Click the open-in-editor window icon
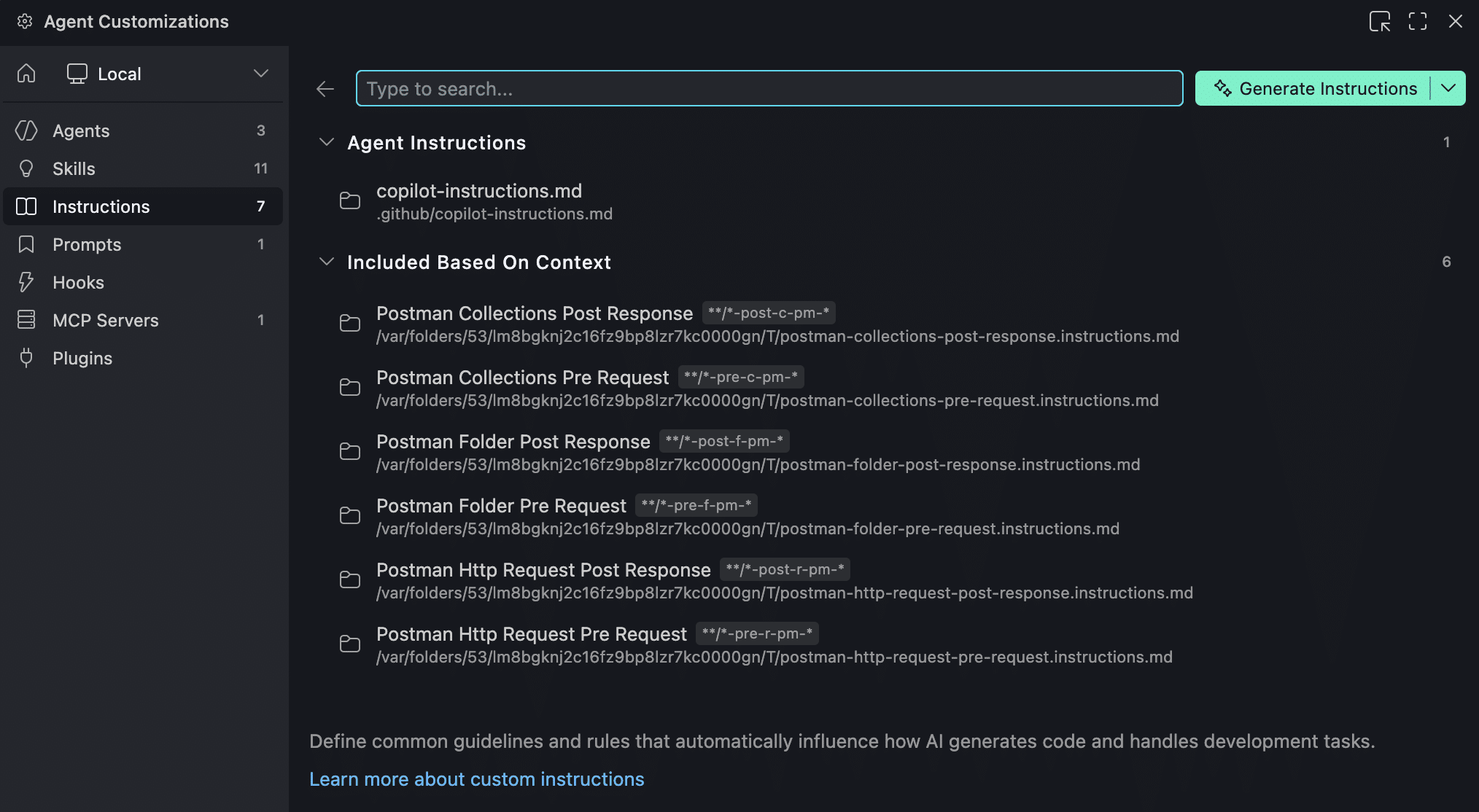Image resolution: width=1479 pixels, height=812 pixels. coord(1380,21)
